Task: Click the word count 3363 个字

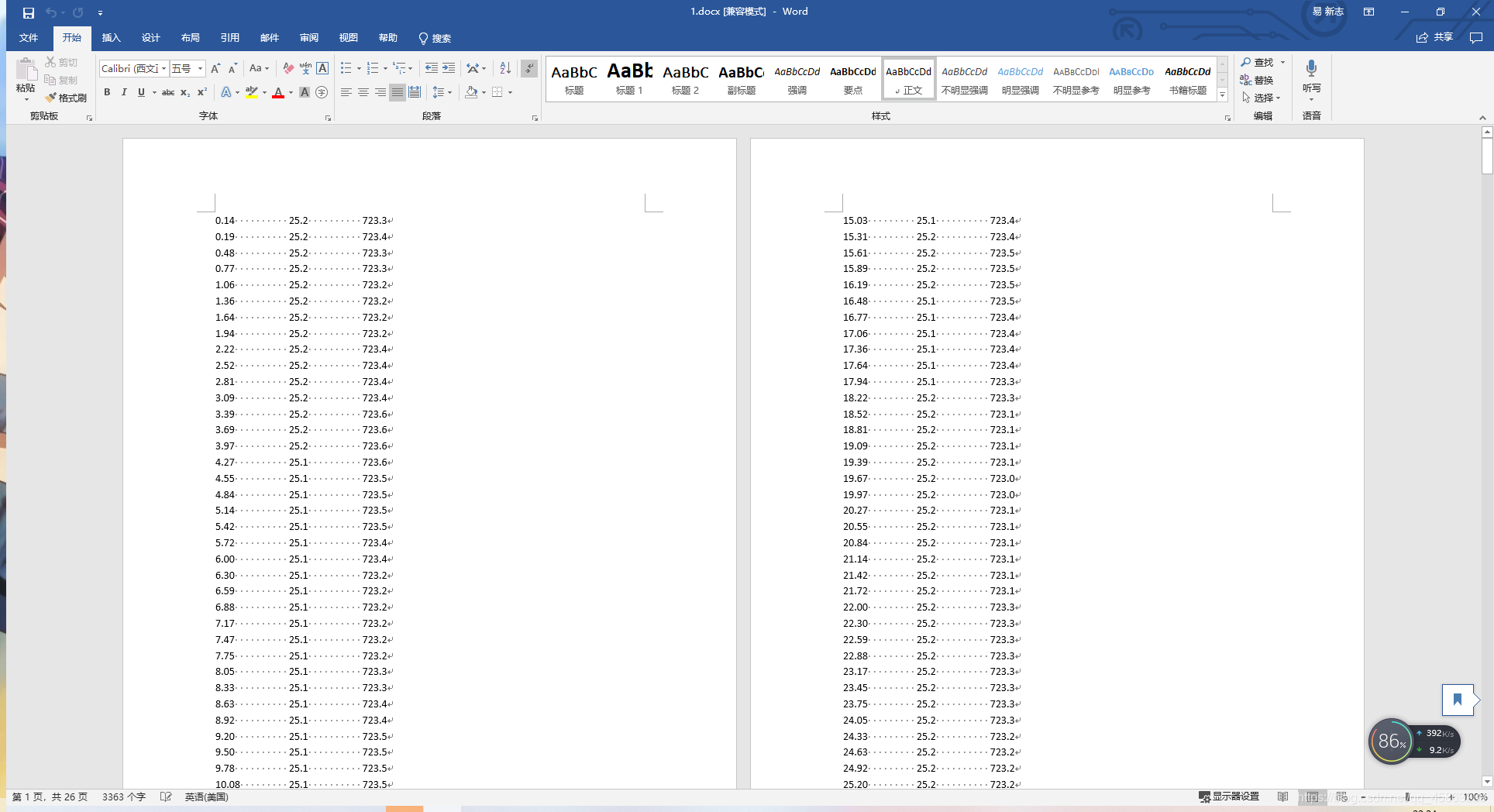Action: (x=124, y=797)
